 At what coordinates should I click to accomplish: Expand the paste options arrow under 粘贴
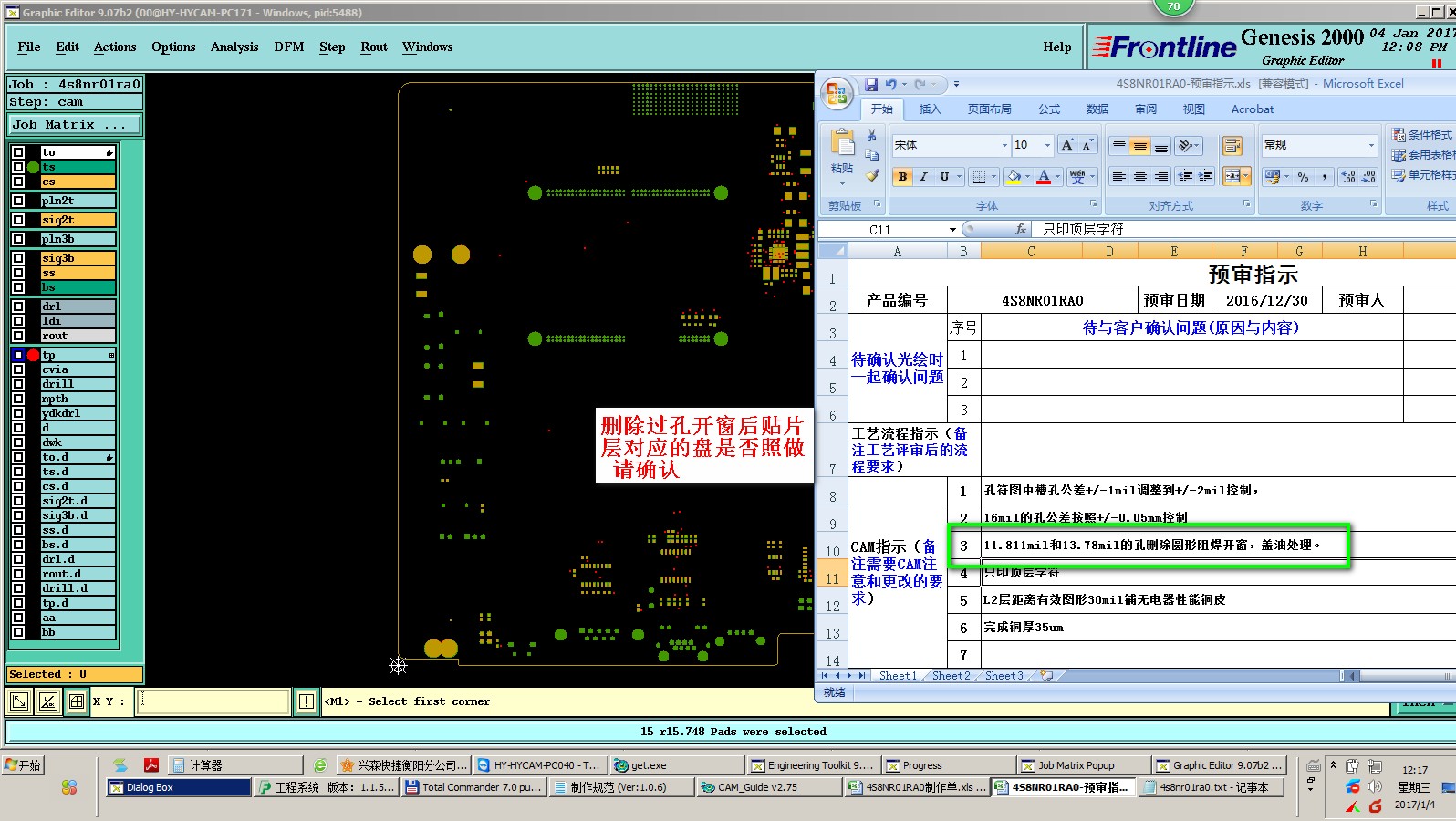[x=841, y=183]
